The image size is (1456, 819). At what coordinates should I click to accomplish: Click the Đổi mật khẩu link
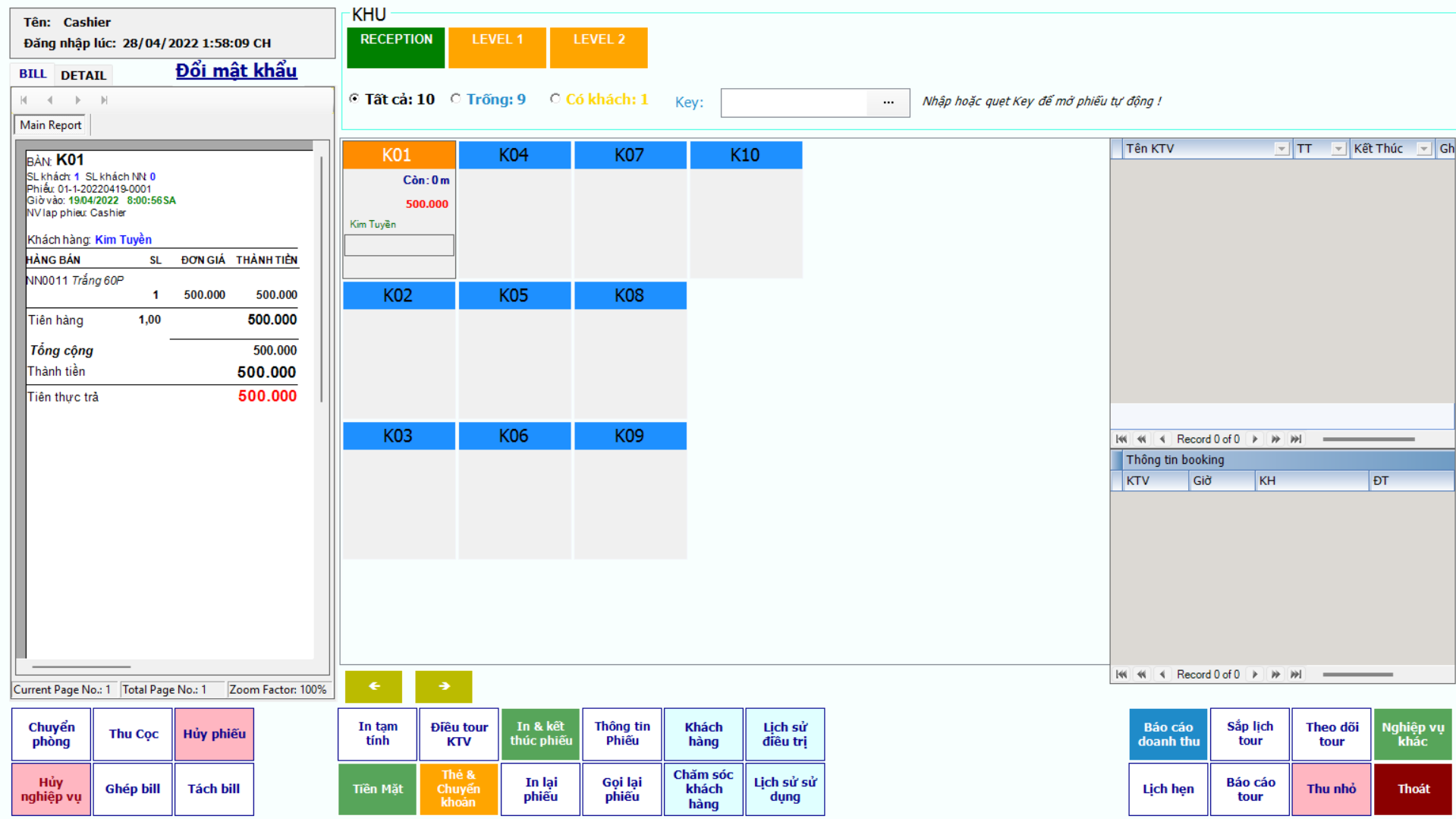pos(236,71)
